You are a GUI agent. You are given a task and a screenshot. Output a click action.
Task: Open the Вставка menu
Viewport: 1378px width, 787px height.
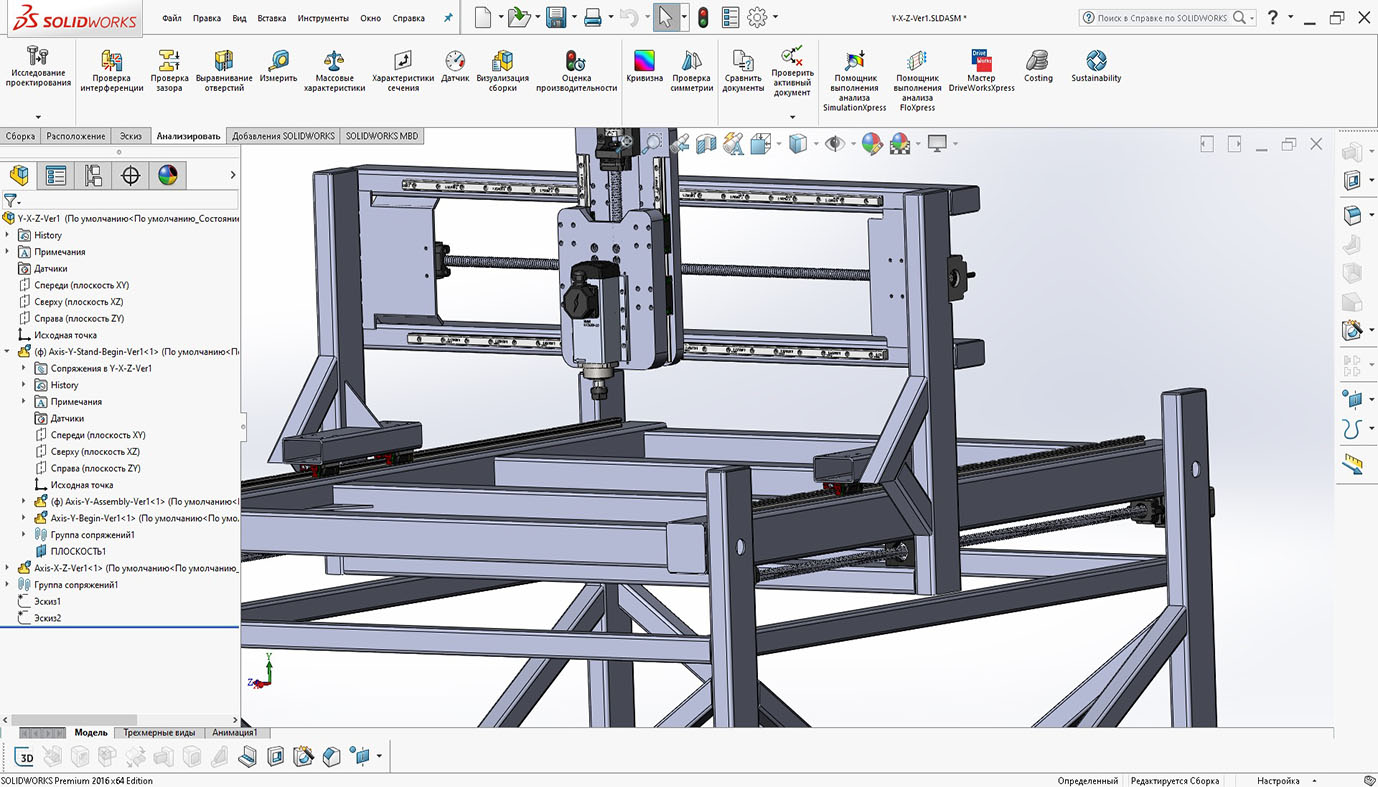coord(271,18)
